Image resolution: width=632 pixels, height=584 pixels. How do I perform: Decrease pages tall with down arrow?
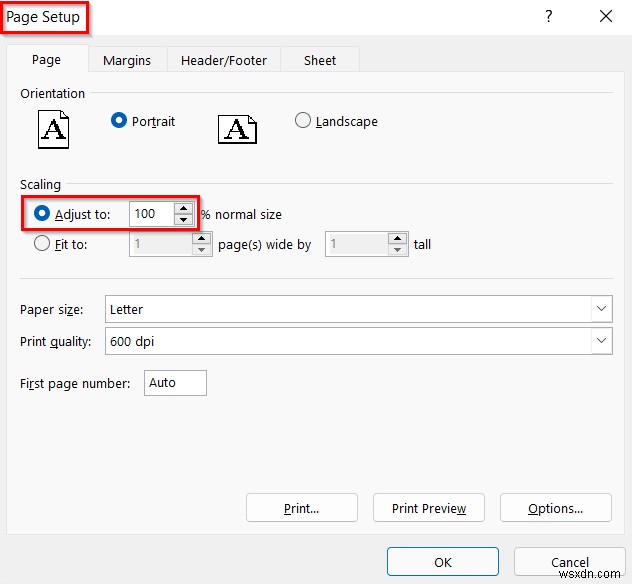pyautogui.click(x=397, y=250)
